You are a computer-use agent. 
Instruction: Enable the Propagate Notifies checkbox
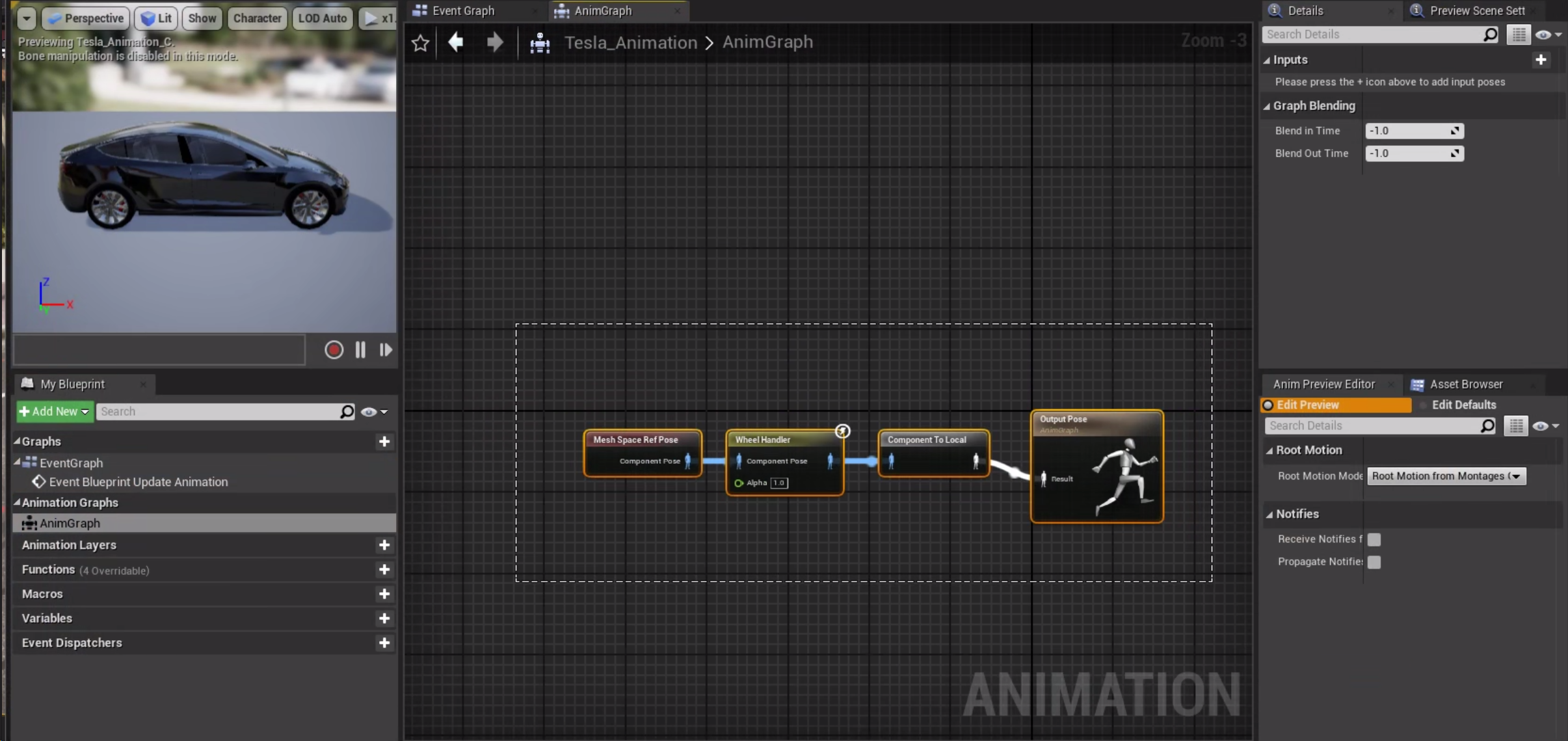pyautogui.click(x=1374, y=562)
